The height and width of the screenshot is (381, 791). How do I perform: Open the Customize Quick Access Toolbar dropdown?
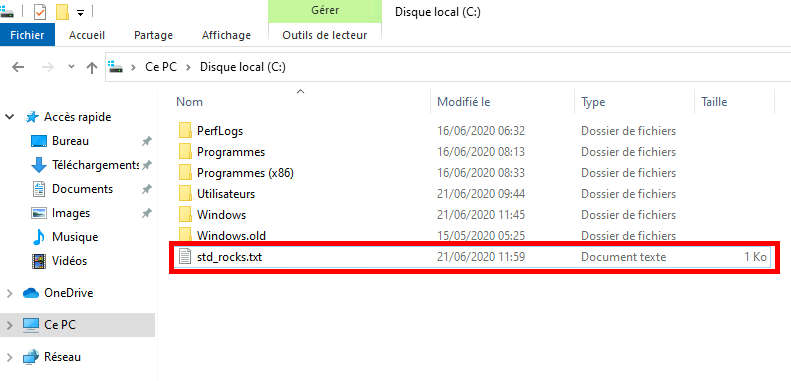pyautogui.click(x=80, y=13)
